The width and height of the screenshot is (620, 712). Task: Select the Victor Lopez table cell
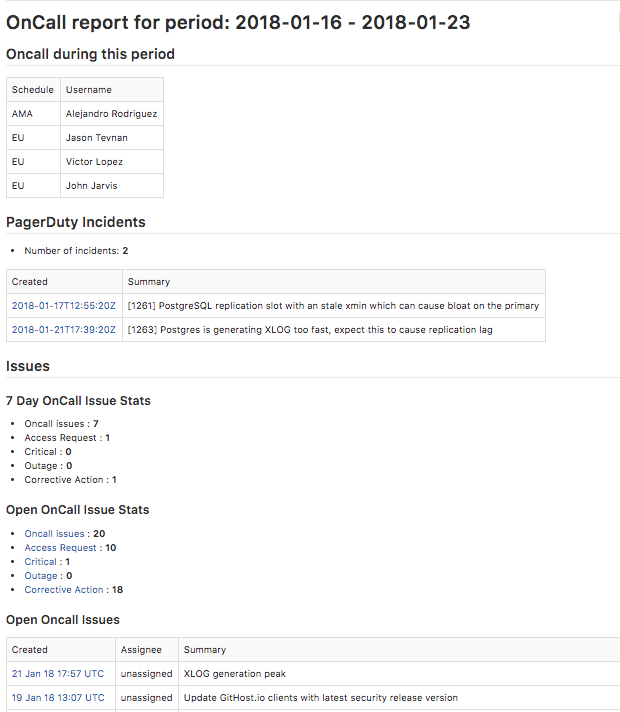(112, 162)
